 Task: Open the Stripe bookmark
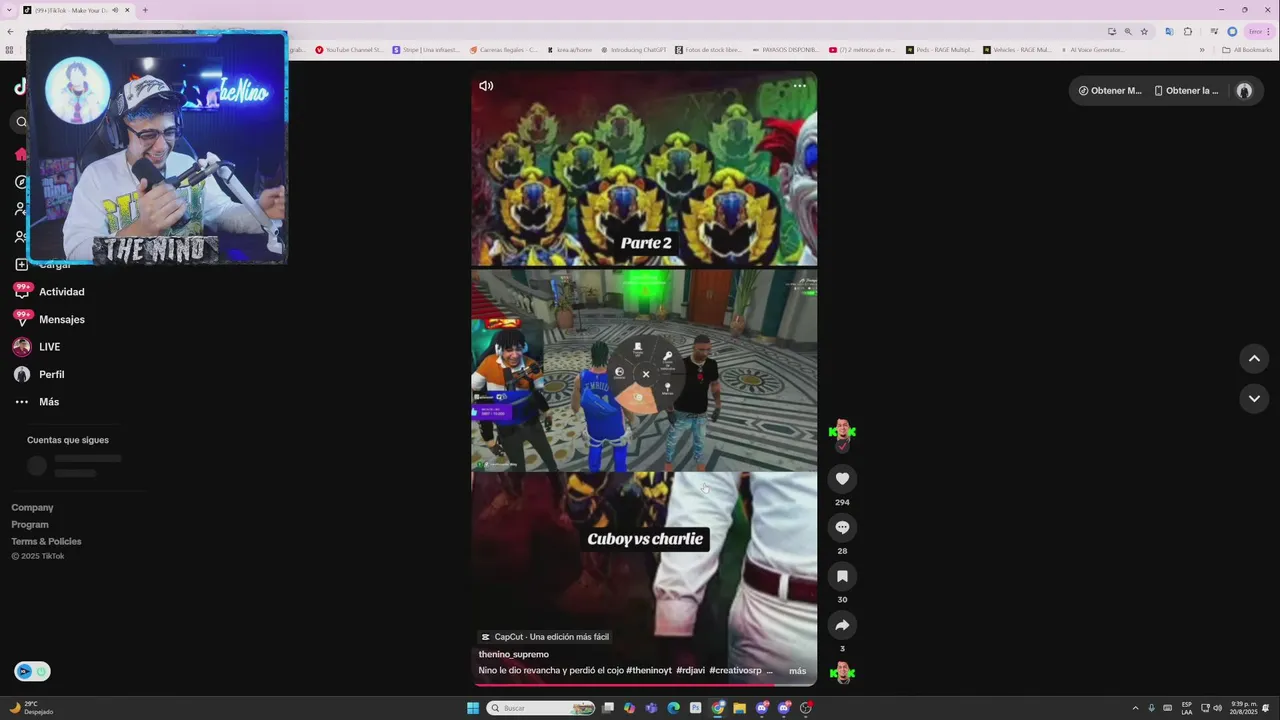click(x=426, y=50)
